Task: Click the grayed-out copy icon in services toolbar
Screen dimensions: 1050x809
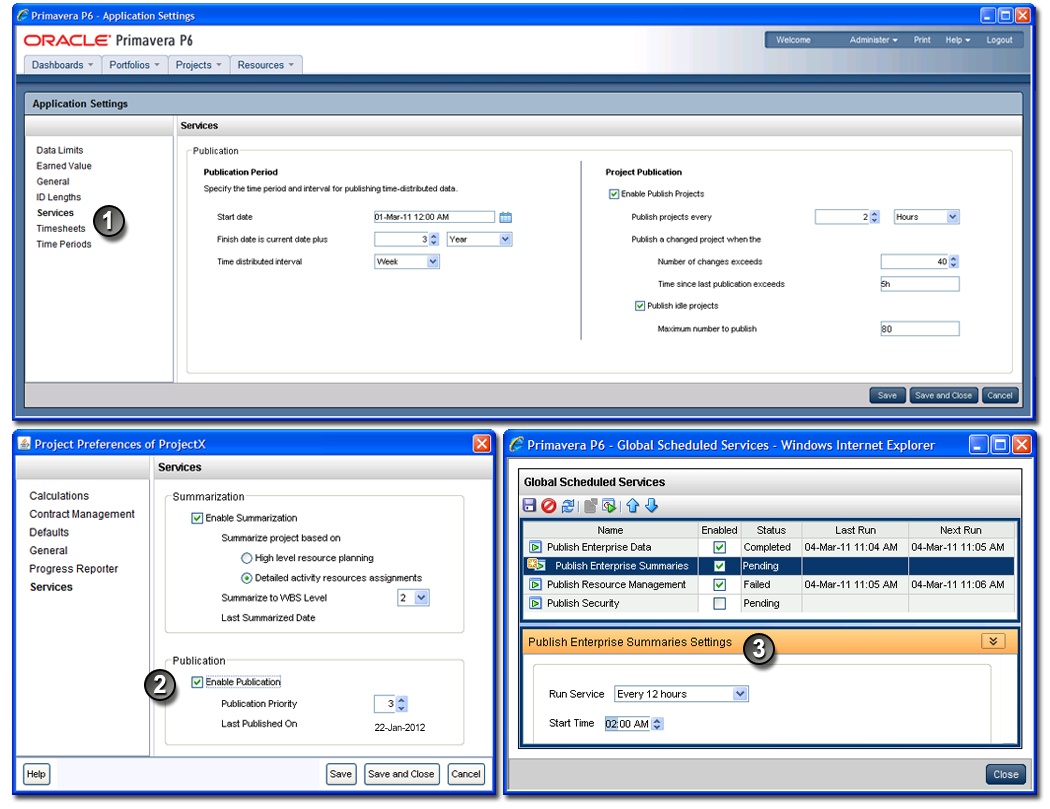Action: [590, 506]
